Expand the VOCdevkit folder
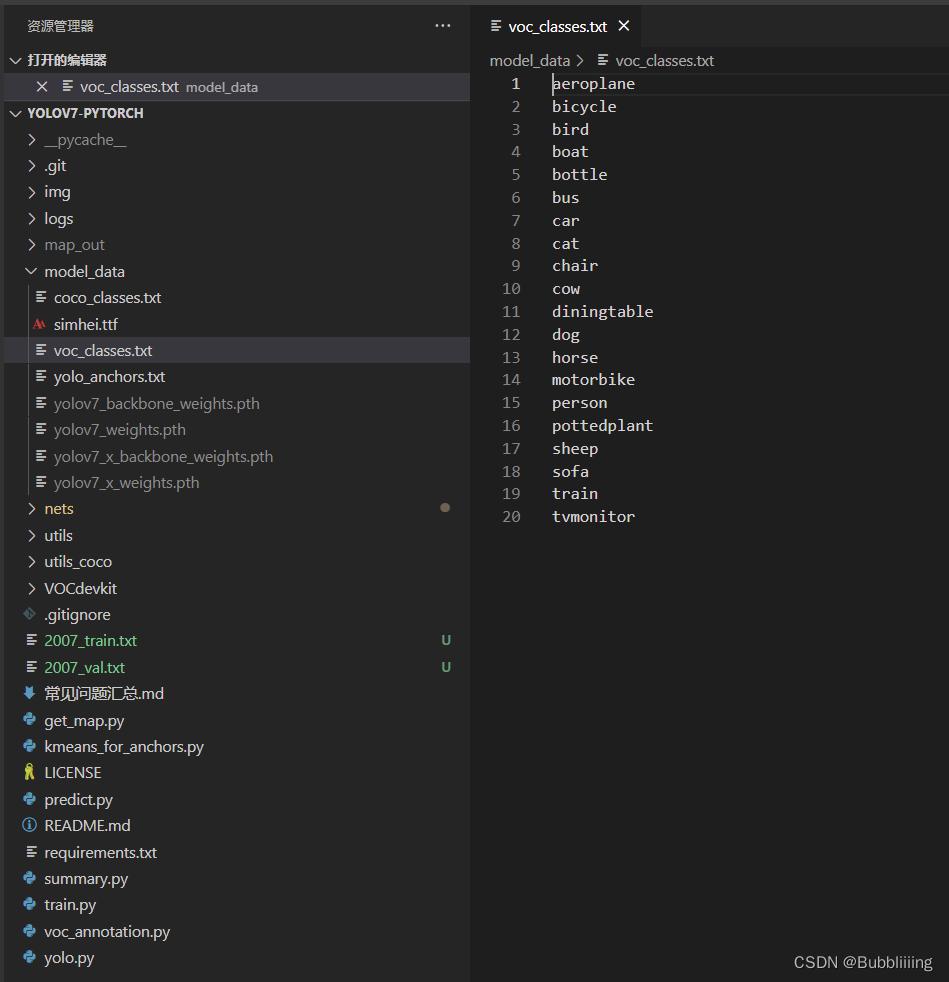The image size is (949, 982). click(x=32, y=588)
